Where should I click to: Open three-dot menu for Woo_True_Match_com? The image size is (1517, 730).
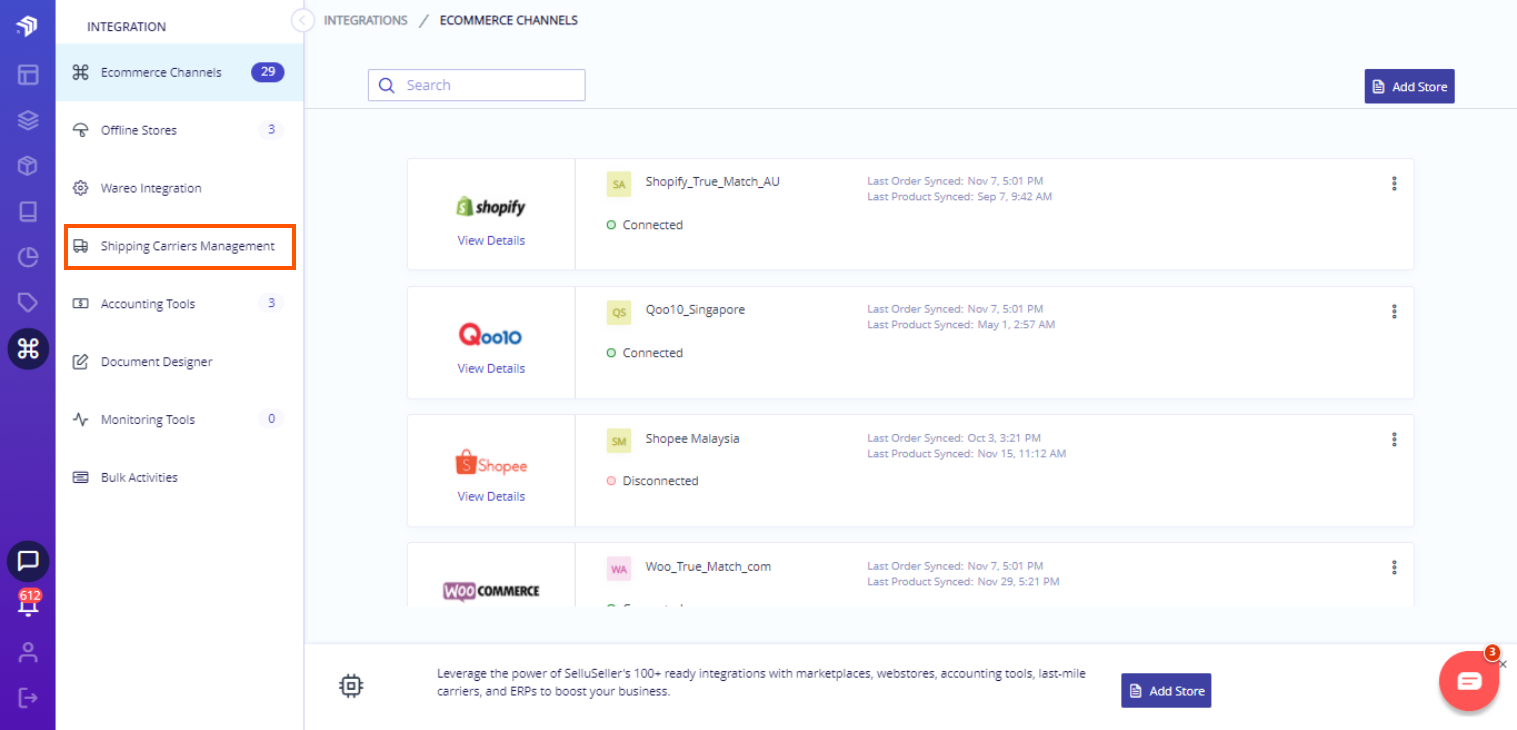pyautogui.click(x=1394, y=567)
